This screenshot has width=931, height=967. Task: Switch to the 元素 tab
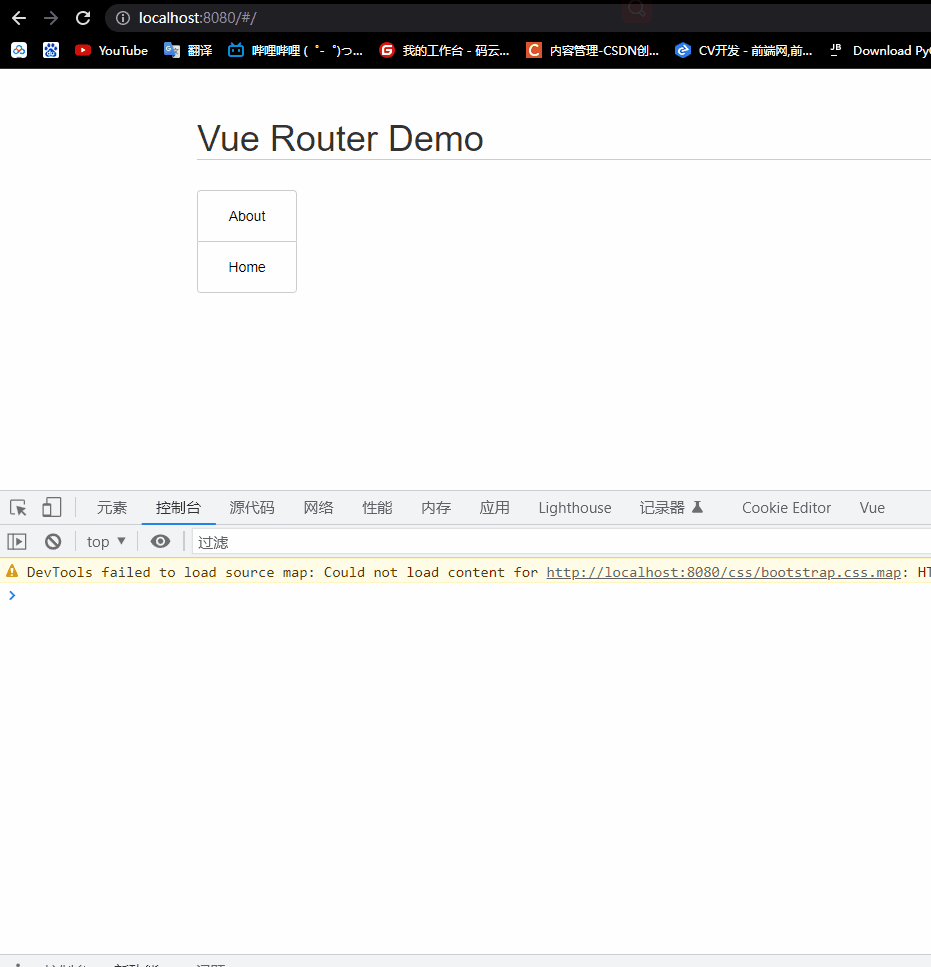[112, 508]
